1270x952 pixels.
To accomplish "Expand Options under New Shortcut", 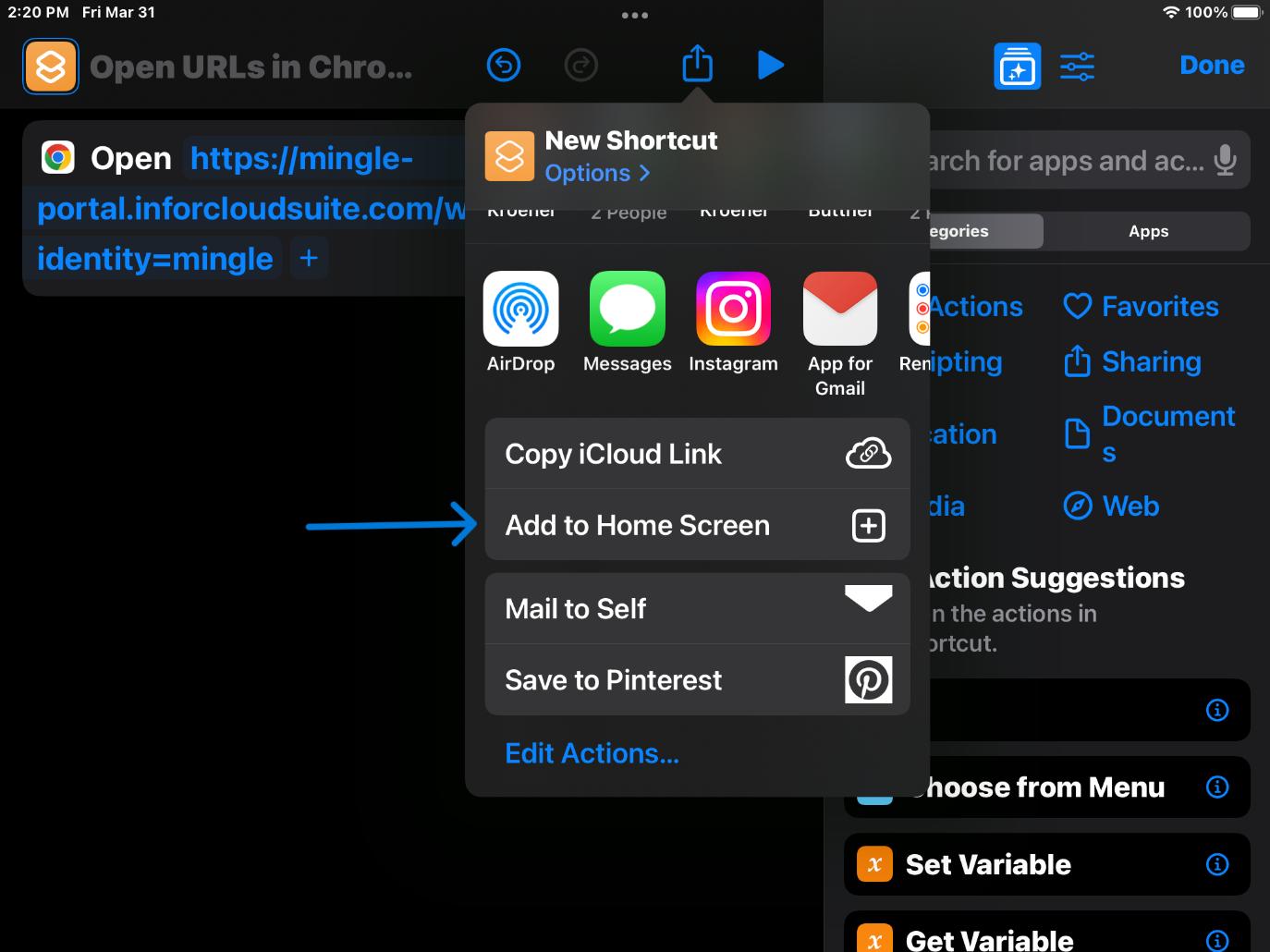I will tap(597, 173).
